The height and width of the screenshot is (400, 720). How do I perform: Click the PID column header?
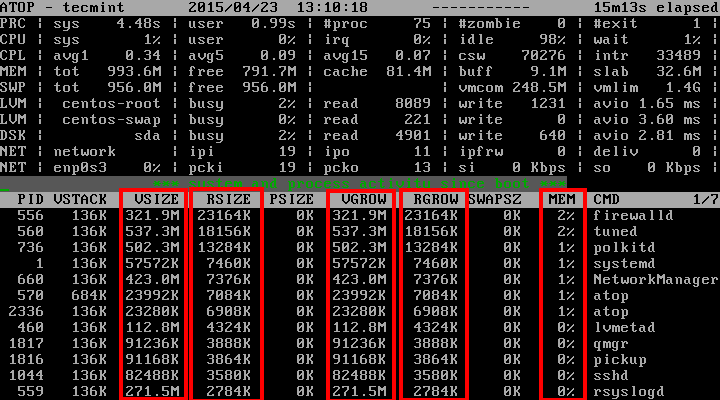[30, 200]
